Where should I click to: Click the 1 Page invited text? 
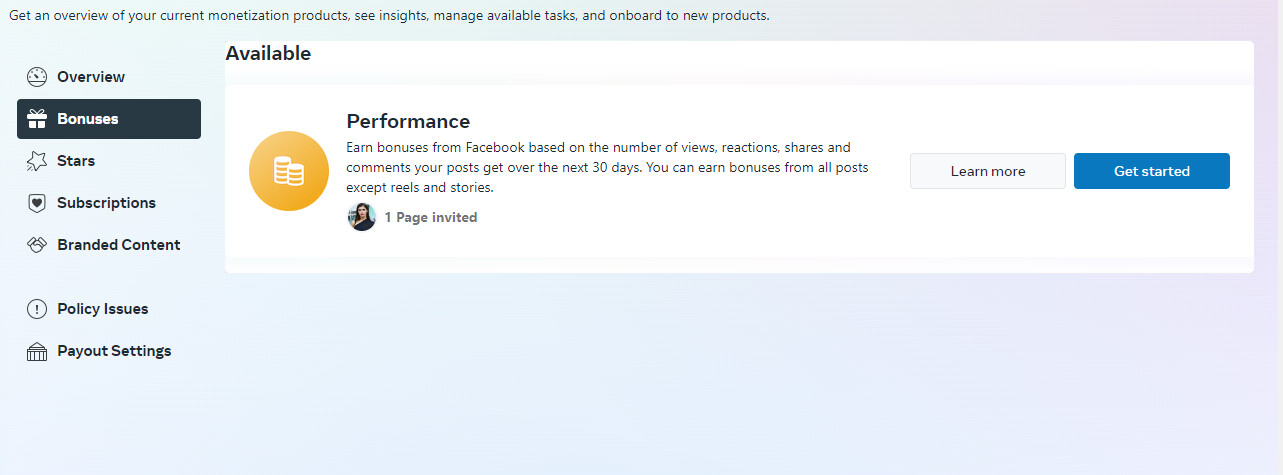click(x=431, y=217)
